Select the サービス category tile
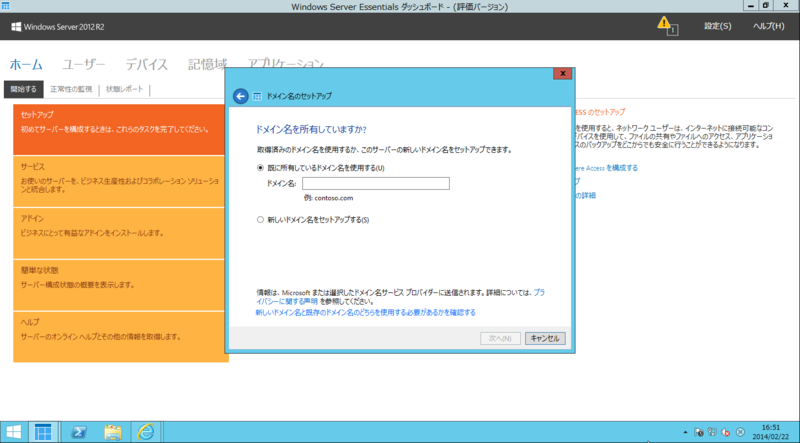The image size is (800, 443). (x=119, y=181)
